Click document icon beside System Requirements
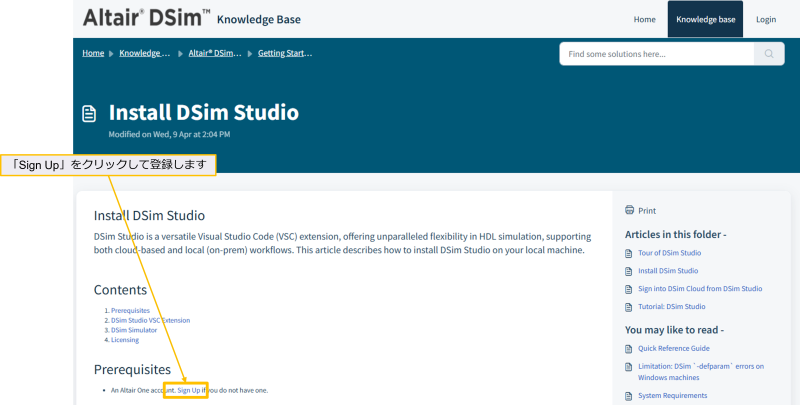Screen dimensions: 800x405 coord(629,396)
